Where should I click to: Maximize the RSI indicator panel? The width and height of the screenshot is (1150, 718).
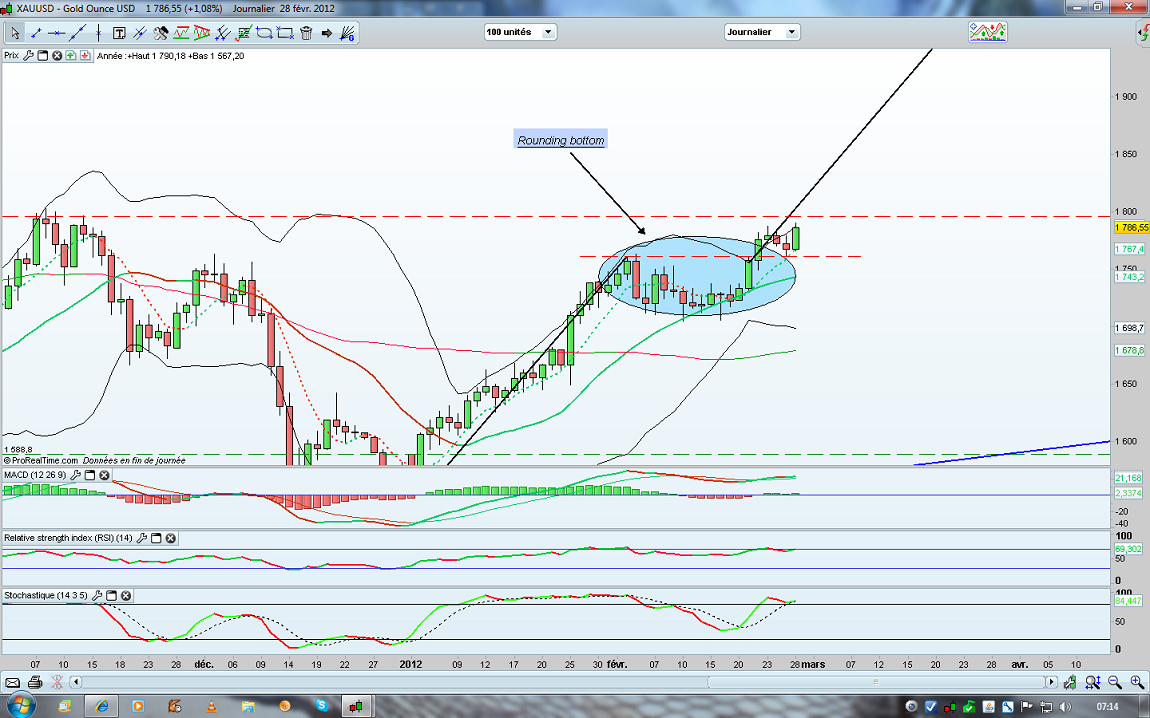(157, 538)
